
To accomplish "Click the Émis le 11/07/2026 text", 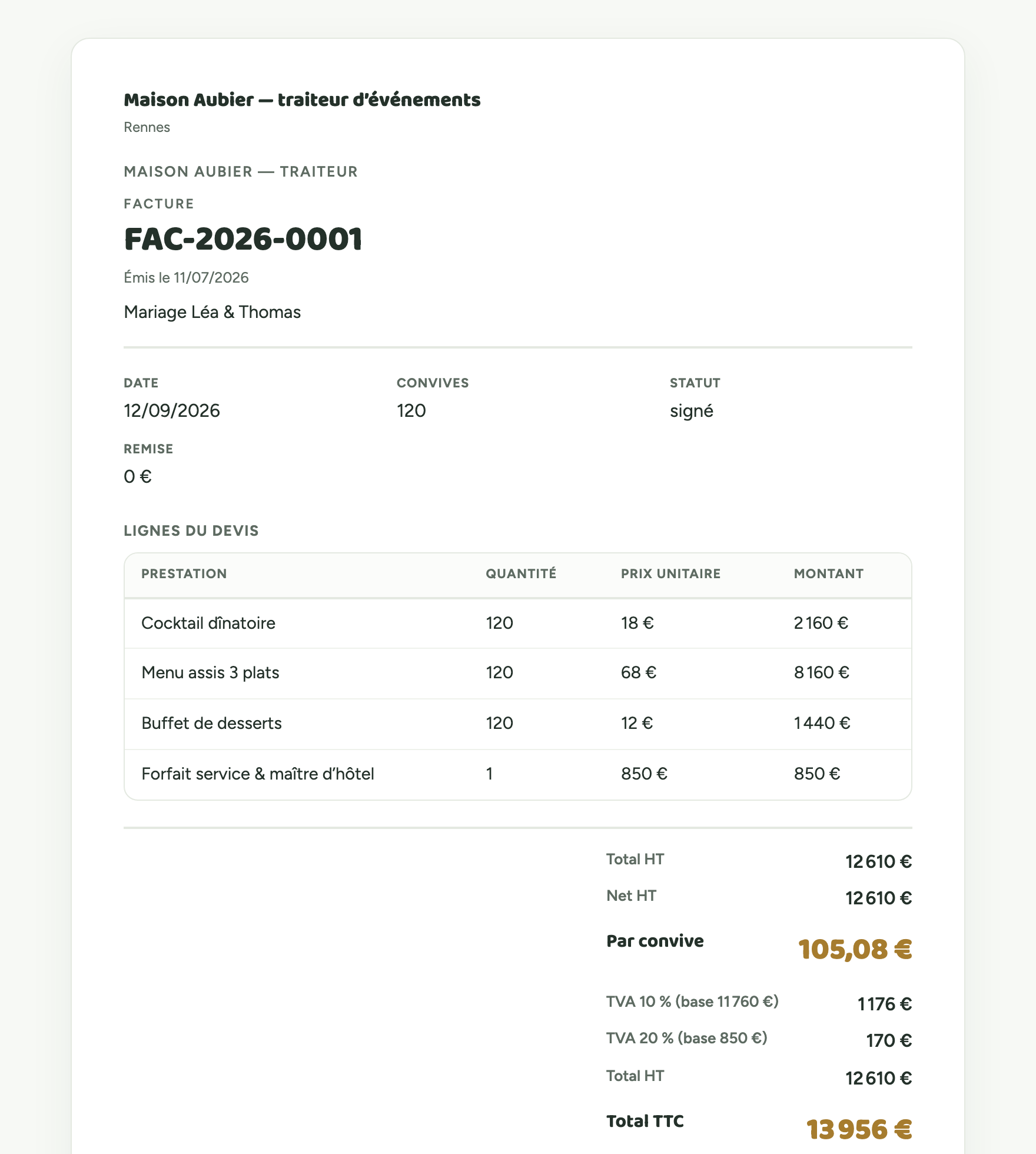I will pos(186,277).
